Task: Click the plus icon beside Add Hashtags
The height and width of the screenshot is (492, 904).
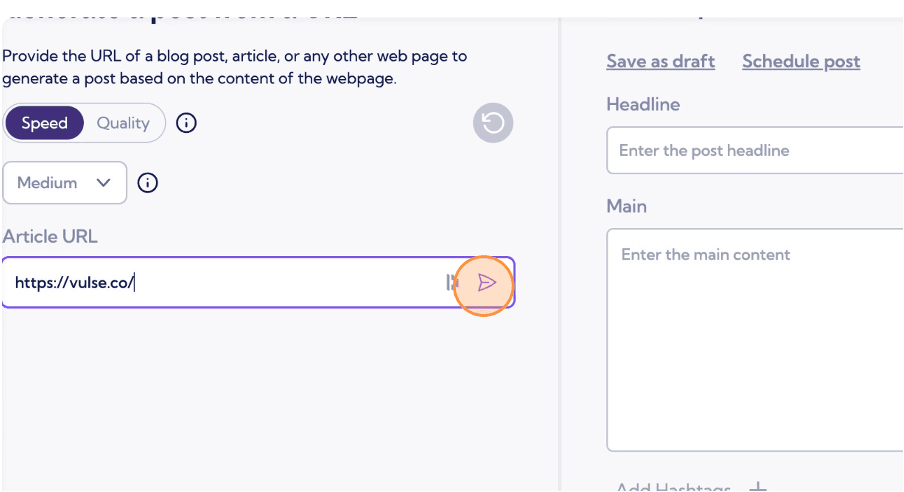Action: coord(758,487)
